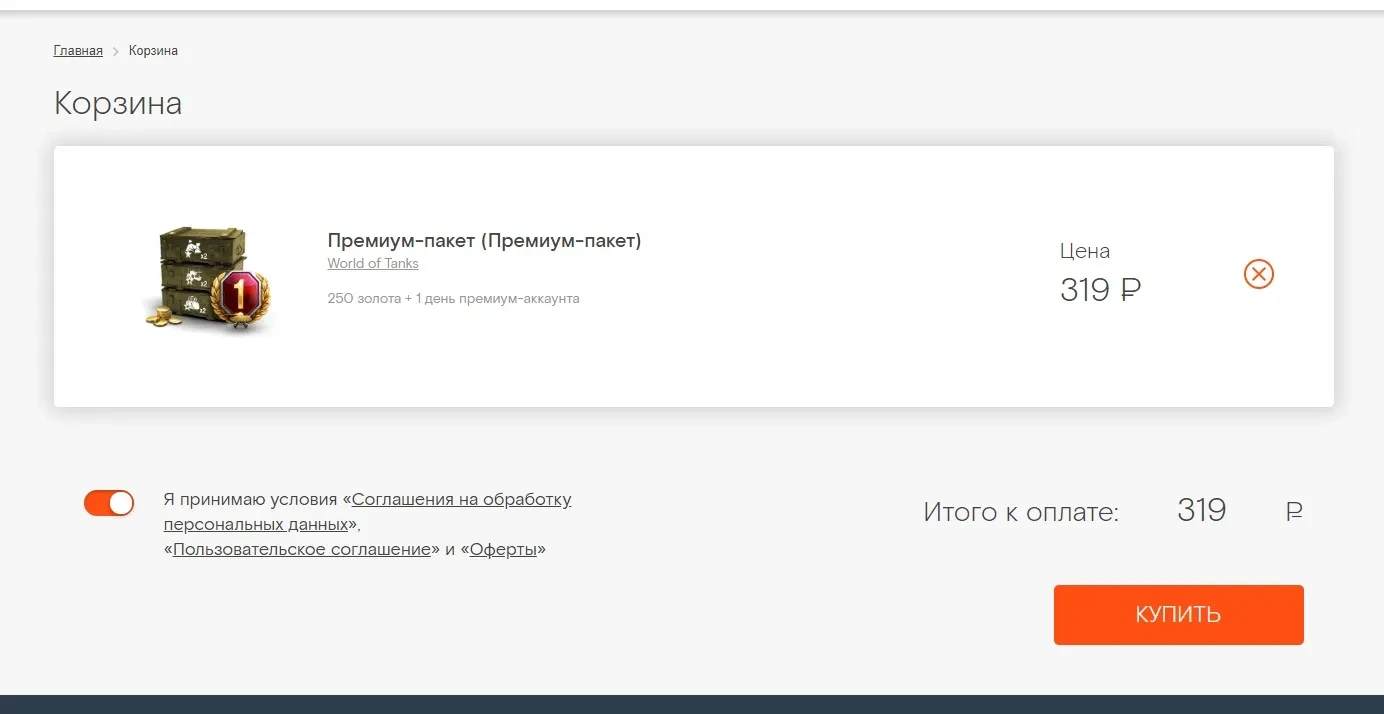Click the КУПИТЬ button
Screen dimensions: 1384x714
point(1179,615)
